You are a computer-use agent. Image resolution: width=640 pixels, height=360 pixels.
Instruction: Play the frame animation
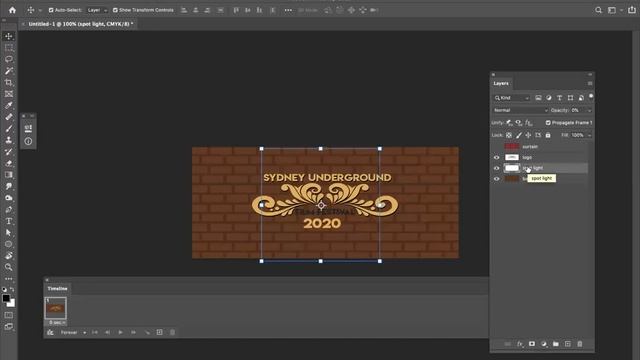click(120, 333)
